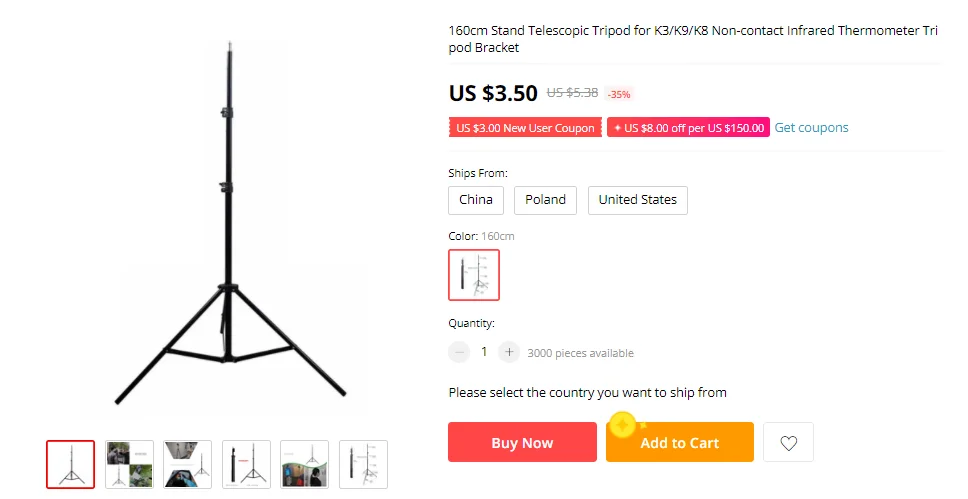Click the main tripod product image
Image resolution: width=968 pixels, height=499 pixels.
pyautogui.click(x=230, y=225)
